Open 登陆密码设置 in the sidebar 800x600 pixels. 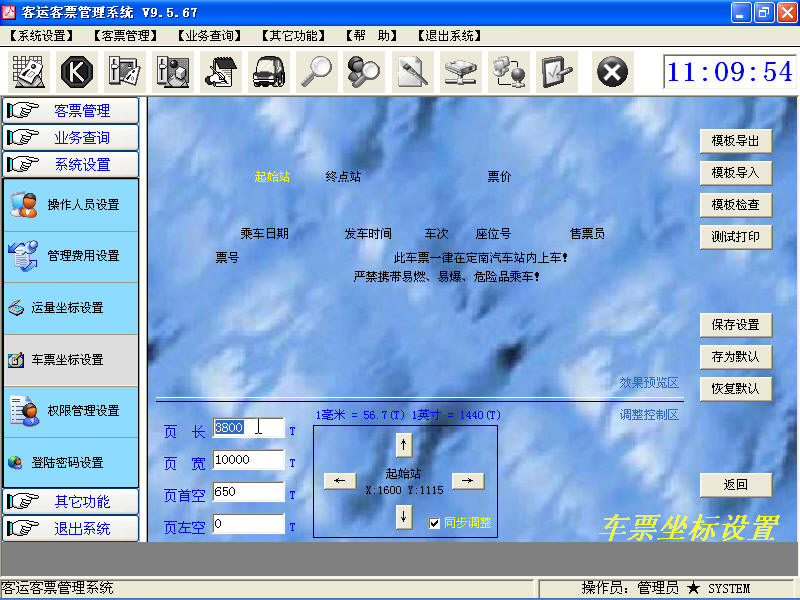click(x=71, y=462)
